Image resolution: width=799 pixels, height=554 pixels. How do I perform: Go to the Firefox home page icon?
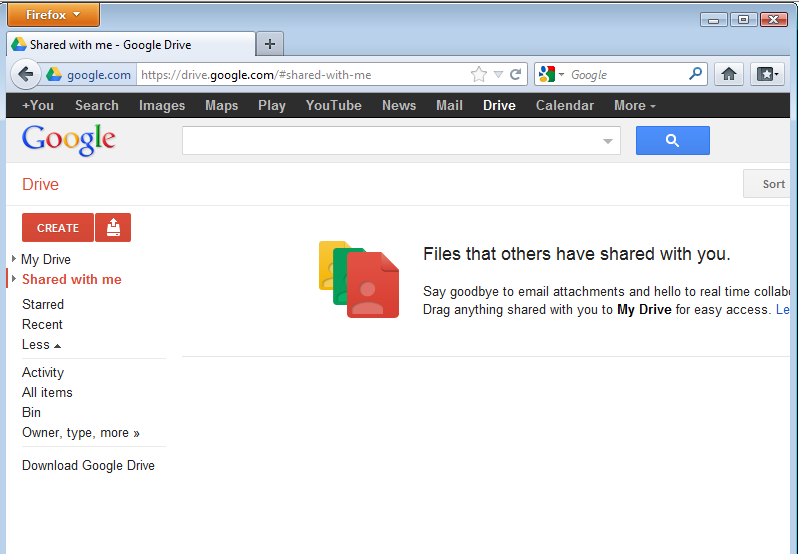(729, 74)
